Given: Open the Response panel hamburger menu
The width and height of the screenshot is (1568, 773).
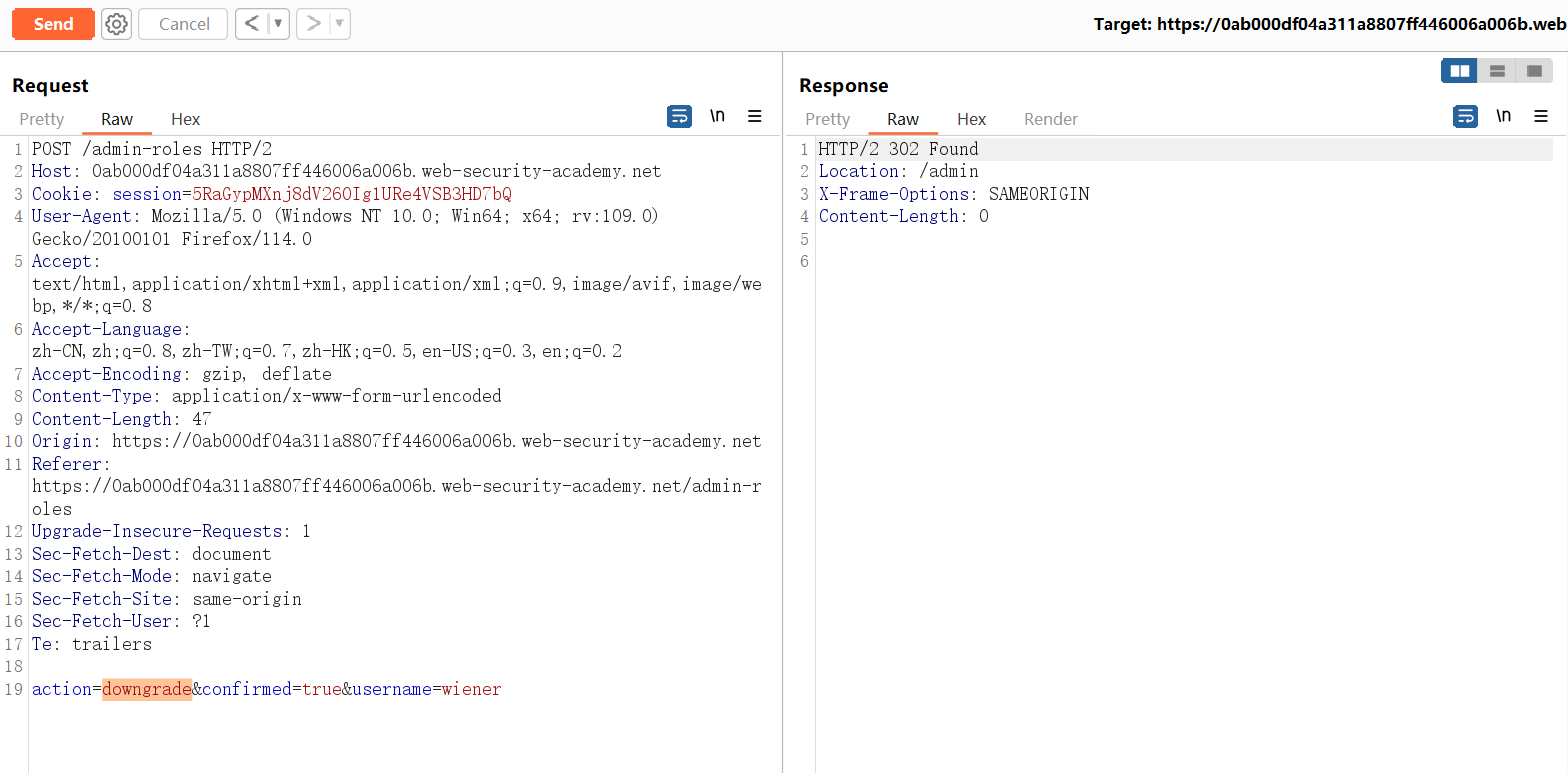Looking at the screenshot, I should point(1541,117).
